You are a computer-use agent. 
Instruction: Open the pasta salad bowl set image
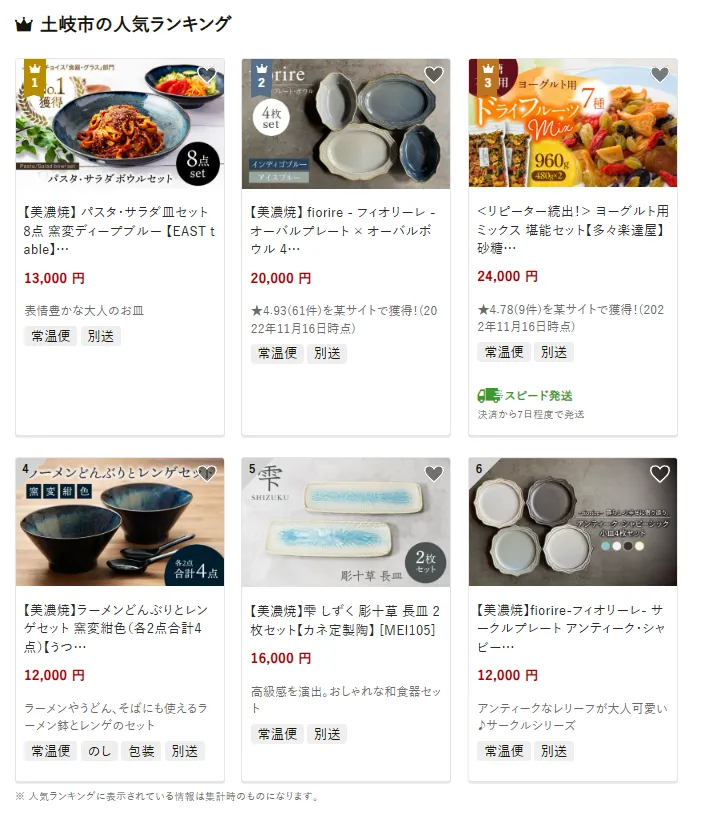tap(120, 123)
